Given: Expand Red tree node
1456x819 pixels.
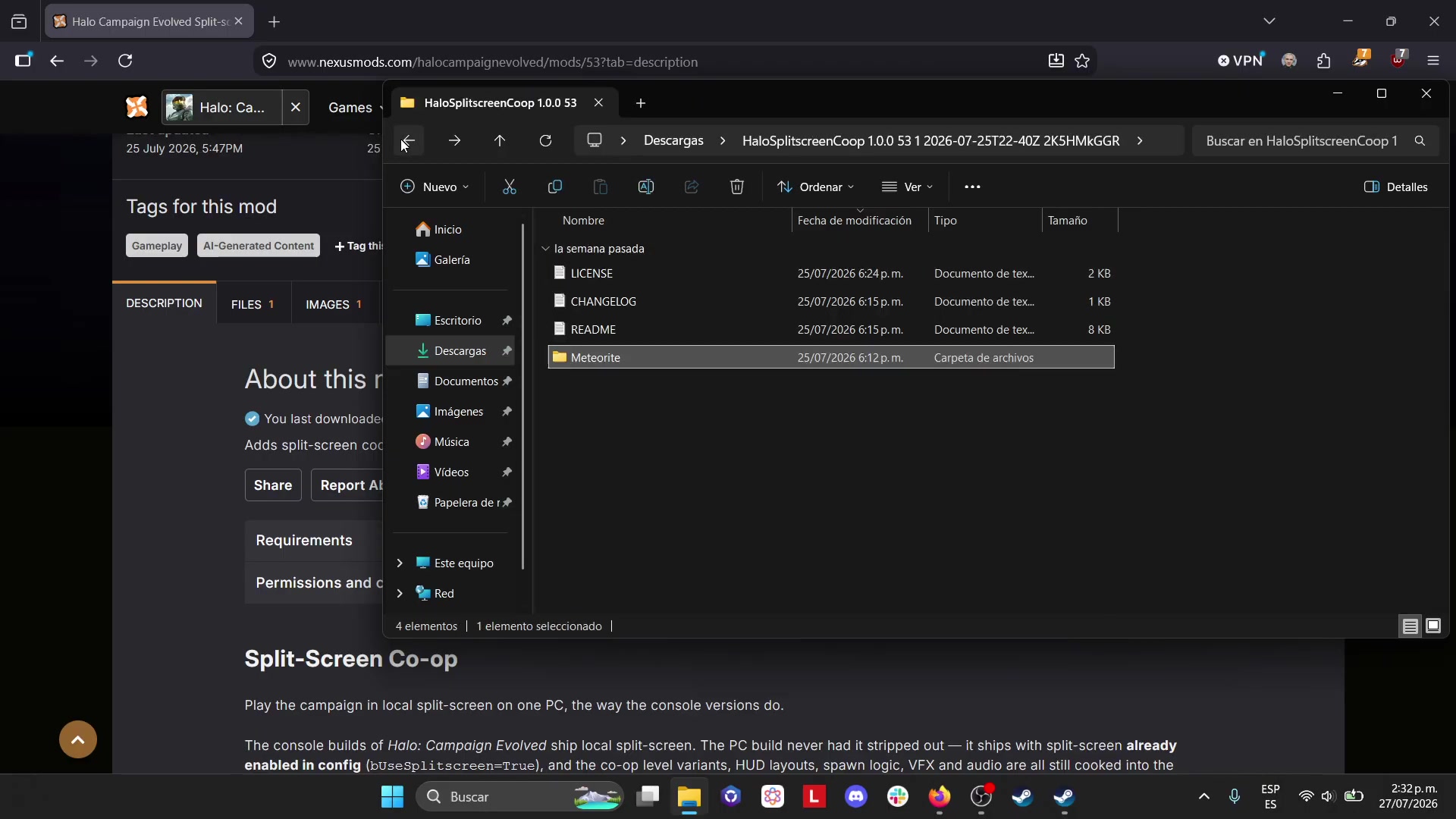Looking at the screenshot, I should (400, 593).
